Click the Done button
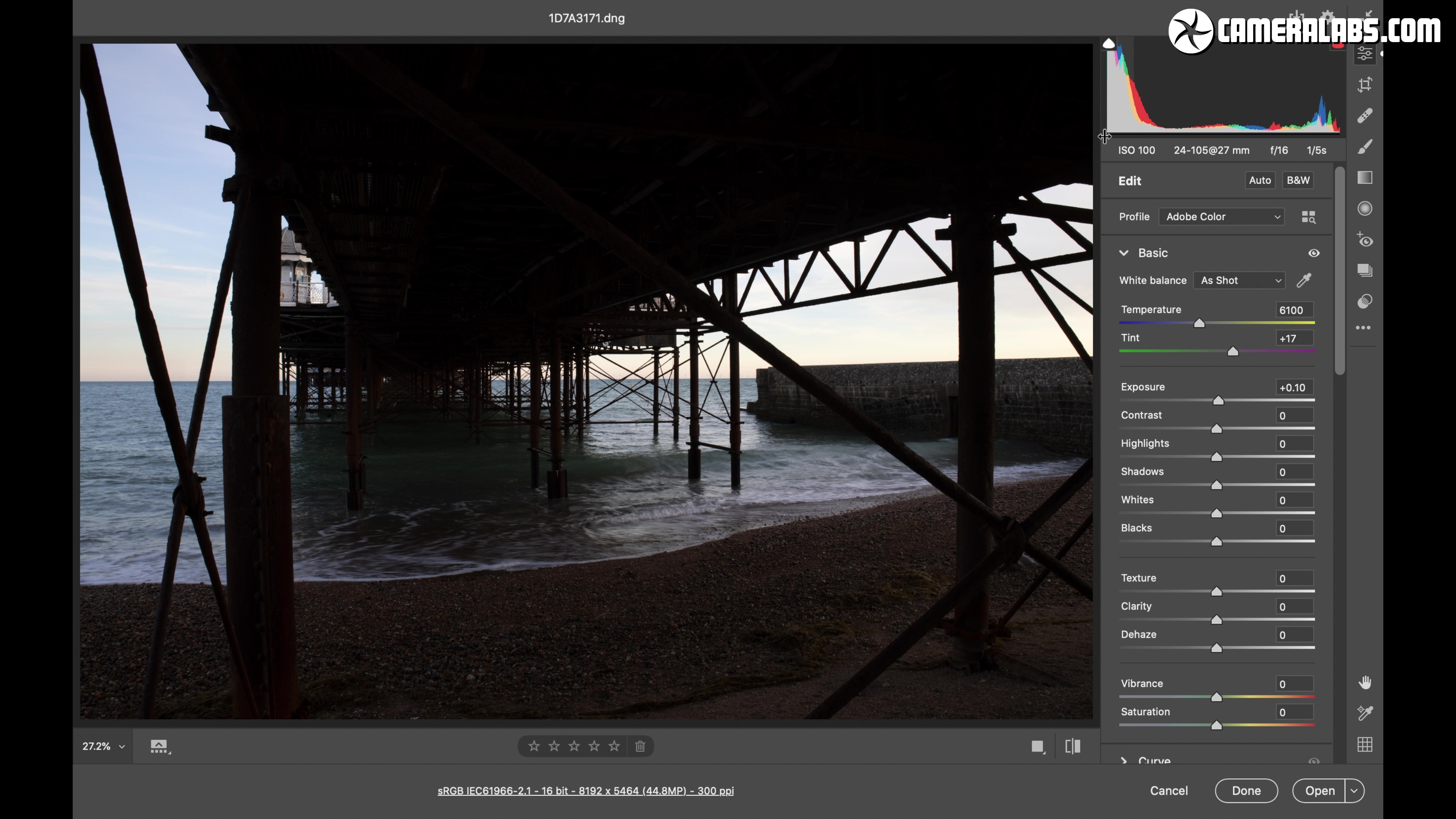Viewport: 1456px width, 819px height. point(1246,791)
